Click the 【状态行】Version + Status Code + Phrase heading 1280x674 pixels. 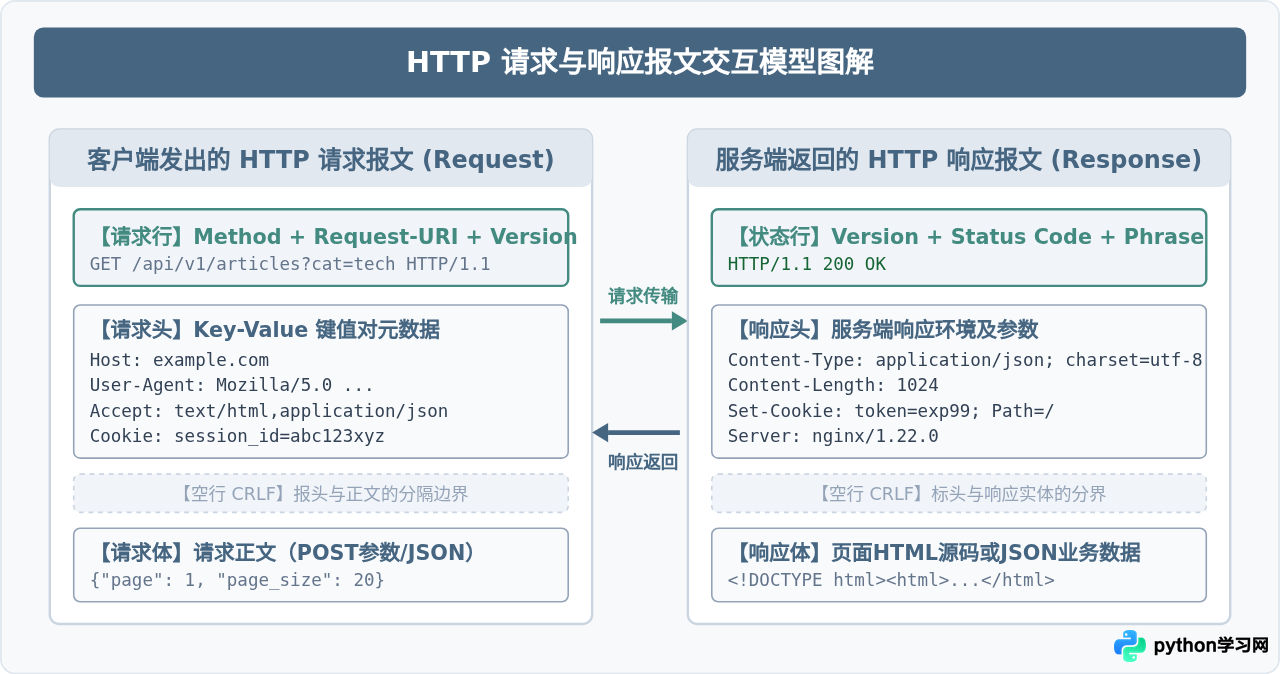(x=966, y=237)
